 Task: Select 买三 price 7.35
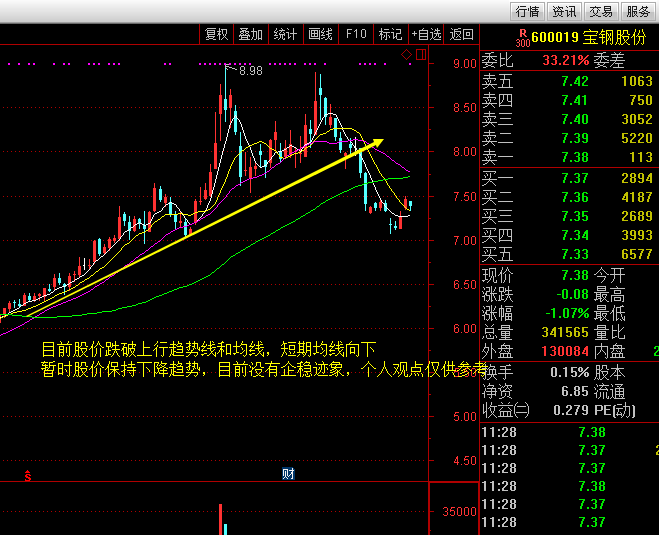[575, 216]
